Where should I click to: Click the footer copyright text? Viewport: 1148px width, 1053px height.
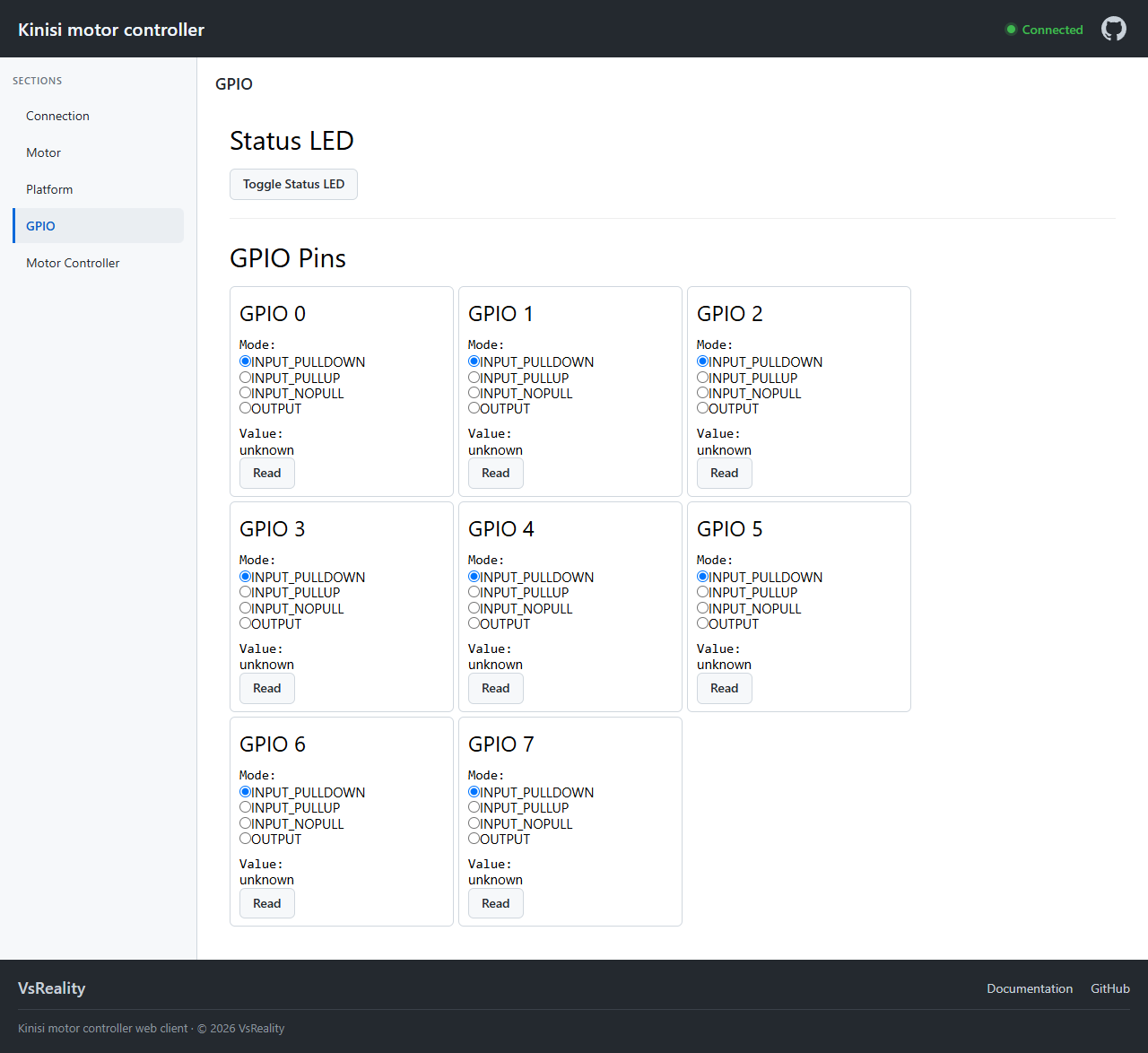[x=152, y=1029]
